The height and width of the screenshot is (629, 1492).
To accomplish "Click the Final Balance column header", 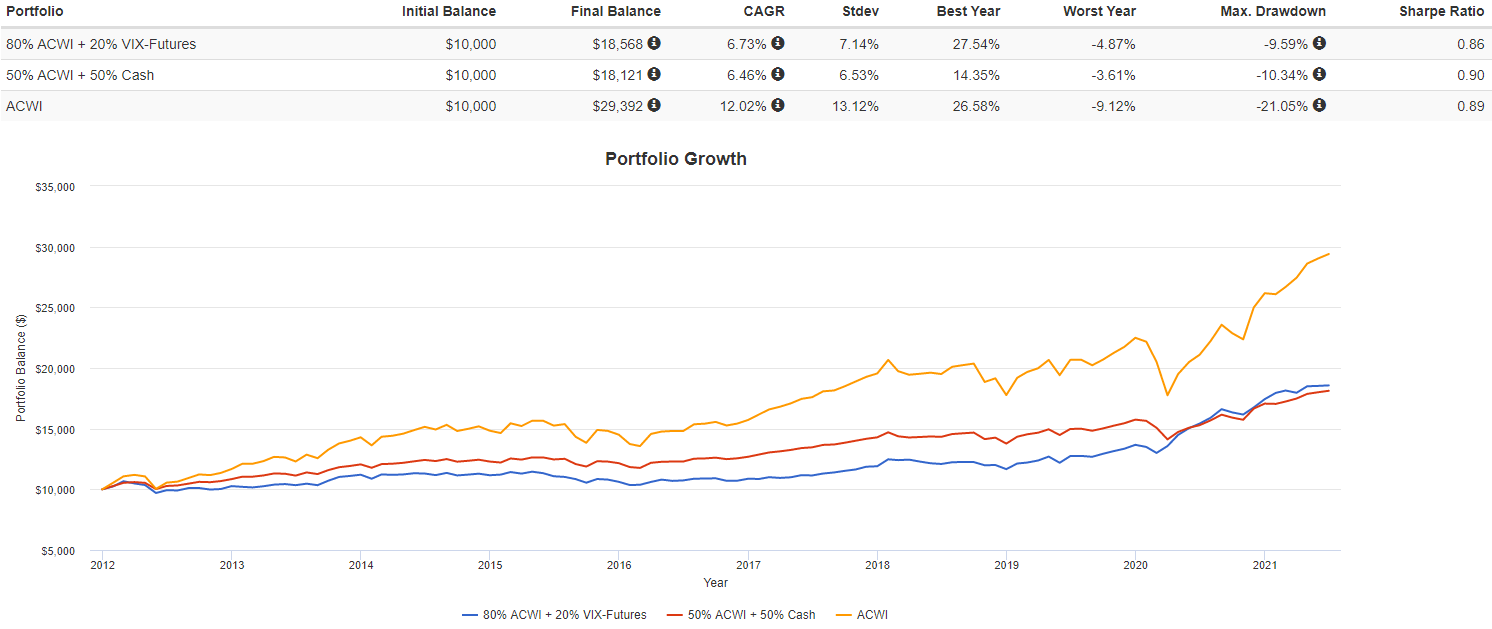I will (615, 12).
